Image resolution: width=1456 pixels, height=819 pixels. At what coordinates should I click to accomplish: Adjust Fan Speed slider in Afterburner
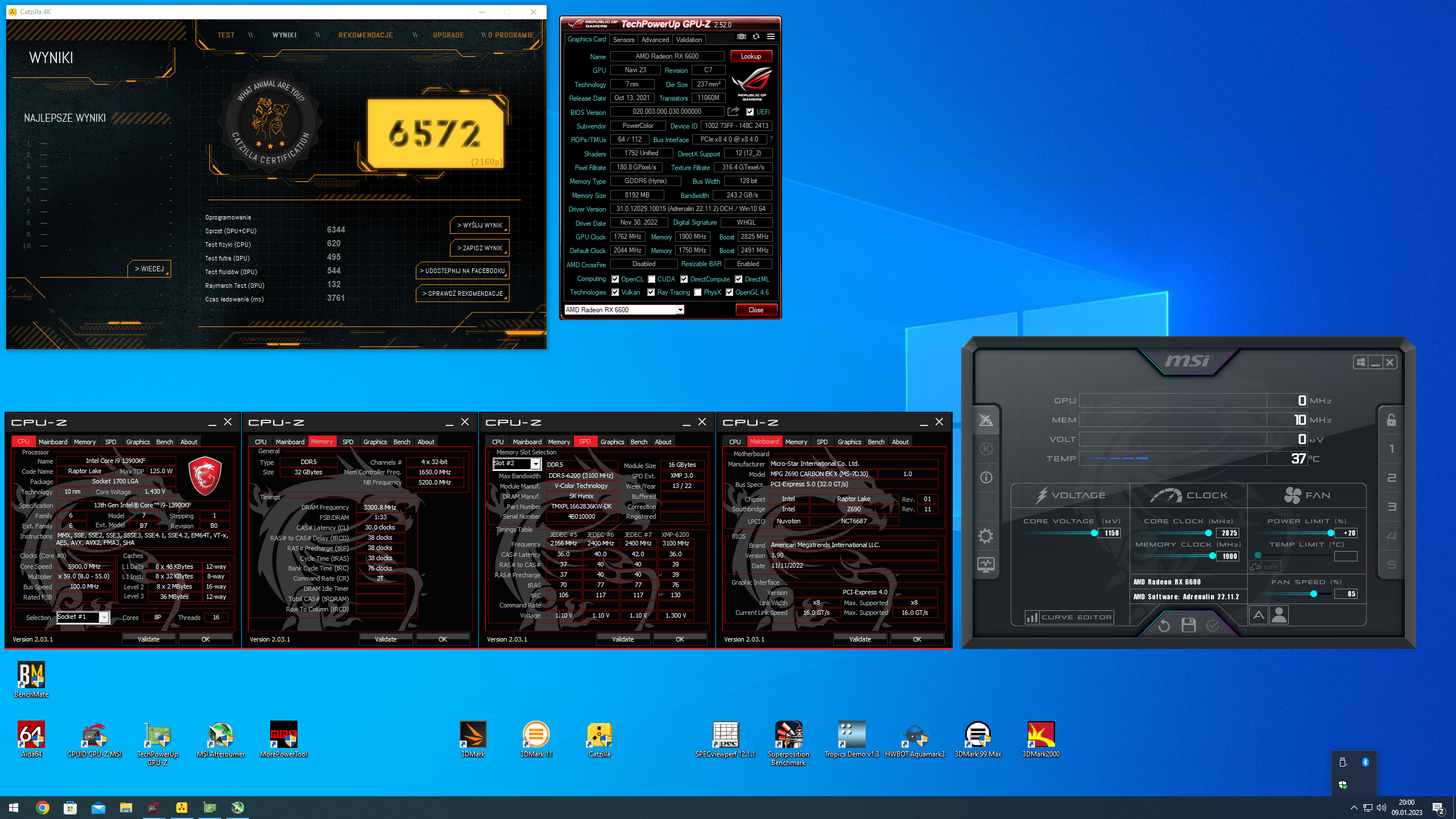click(x=1313, y=594)
